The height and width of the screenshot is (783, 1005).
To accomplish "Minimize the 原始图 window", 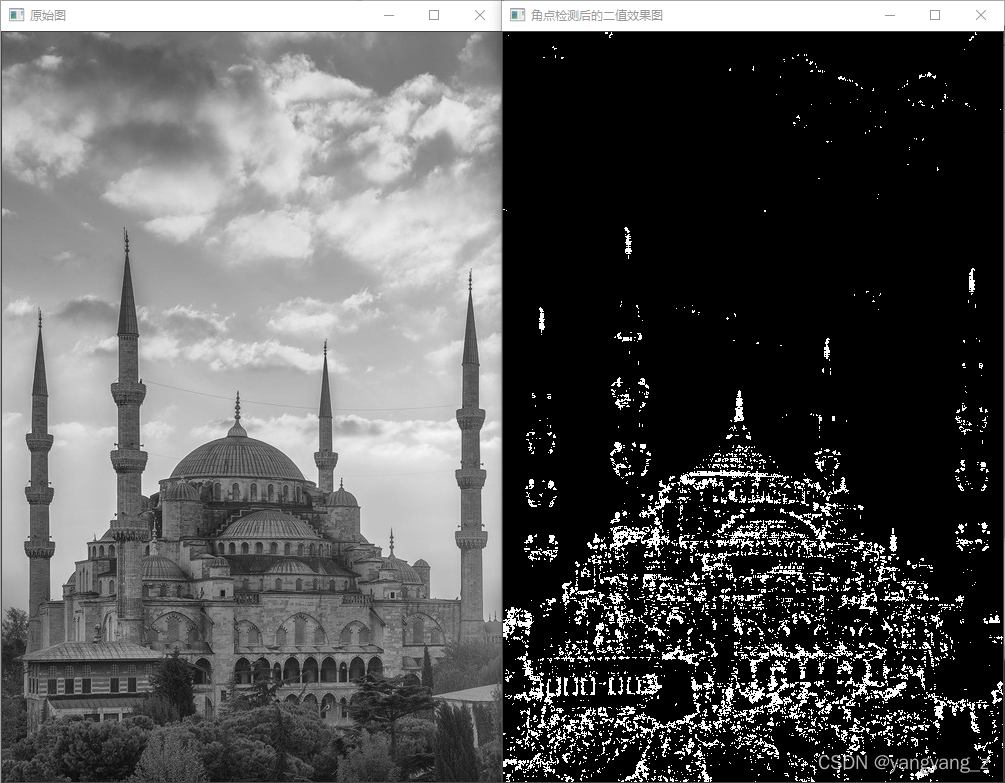I will (x=388, y=15).
